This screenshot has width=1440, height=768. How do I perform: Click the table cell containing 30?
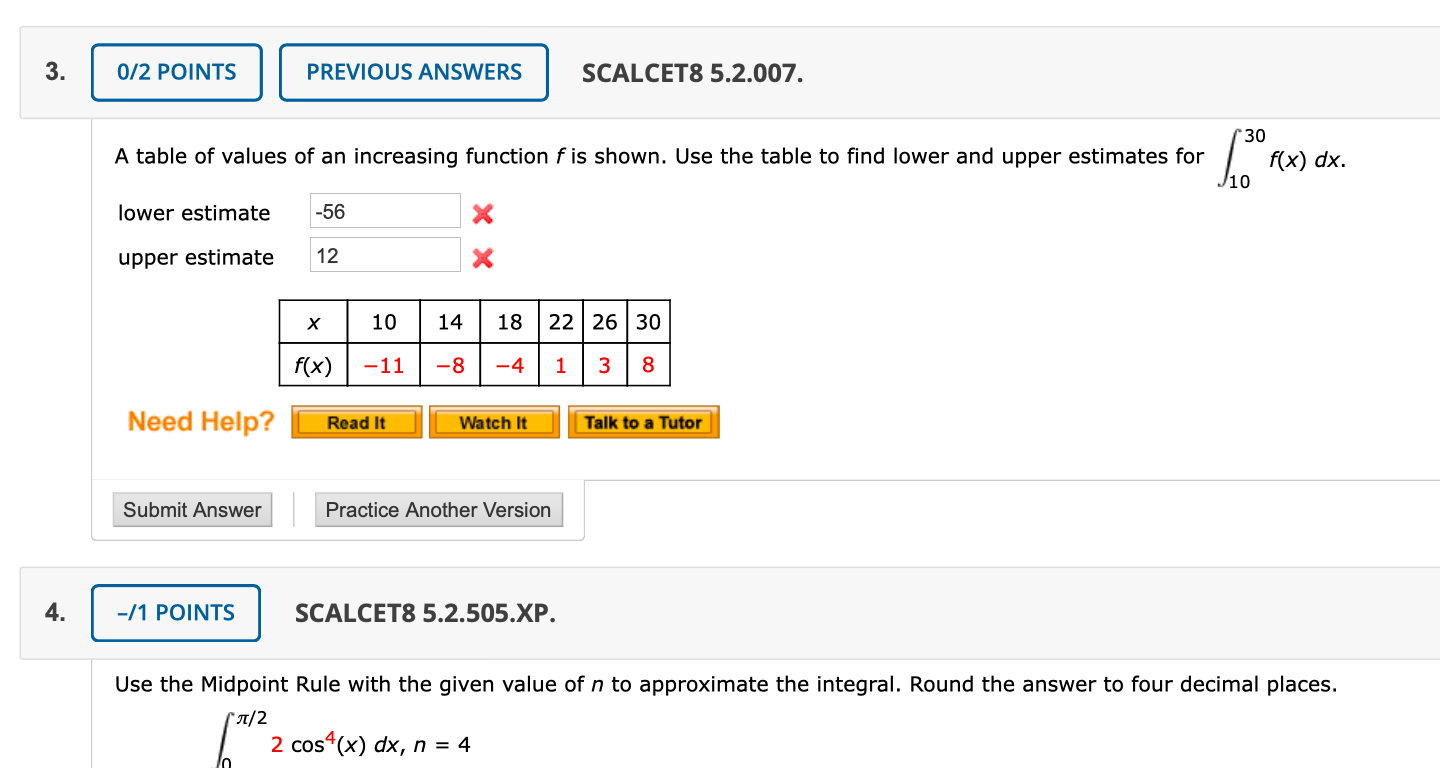click(648, 321)
